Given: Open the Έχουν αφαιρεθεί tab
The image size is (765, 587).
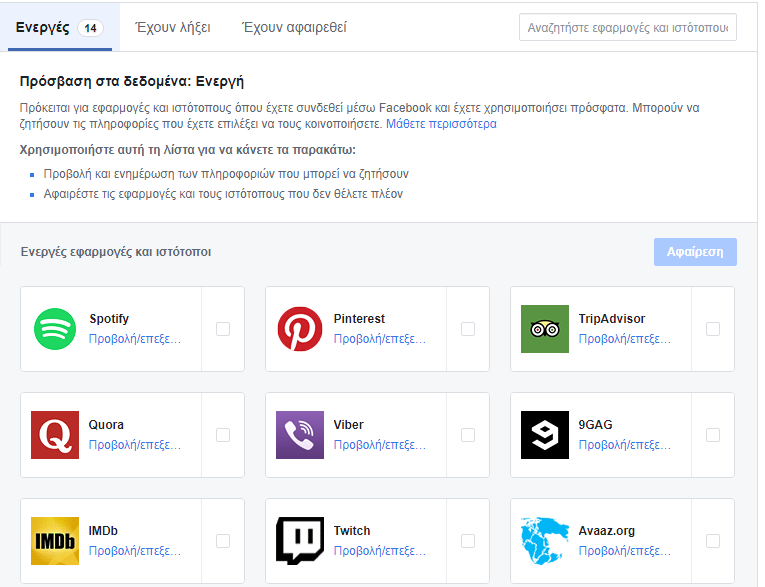Looking at the screenshot, I should pos(295,27).
